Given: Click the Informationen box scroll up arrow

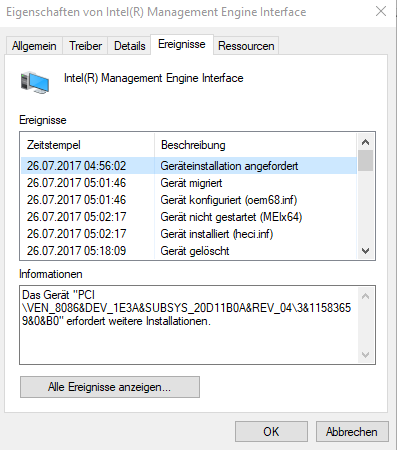Looking at the screenshot, I should click(365, 296).
